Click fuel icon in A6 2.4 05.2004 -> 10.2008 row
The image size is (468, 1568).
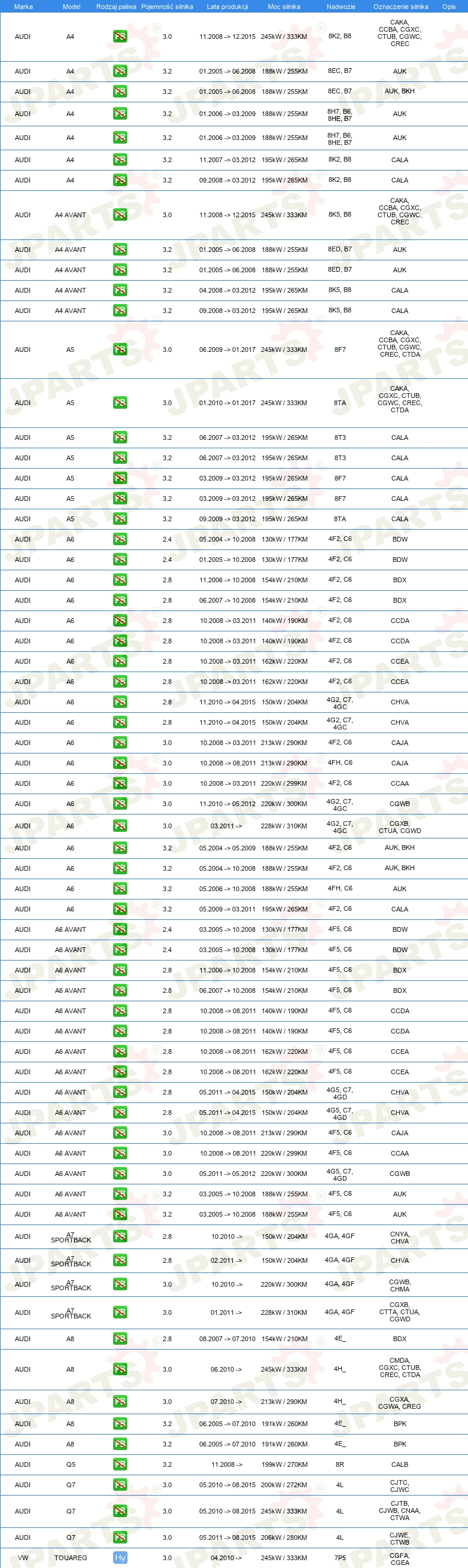[120, 539]
